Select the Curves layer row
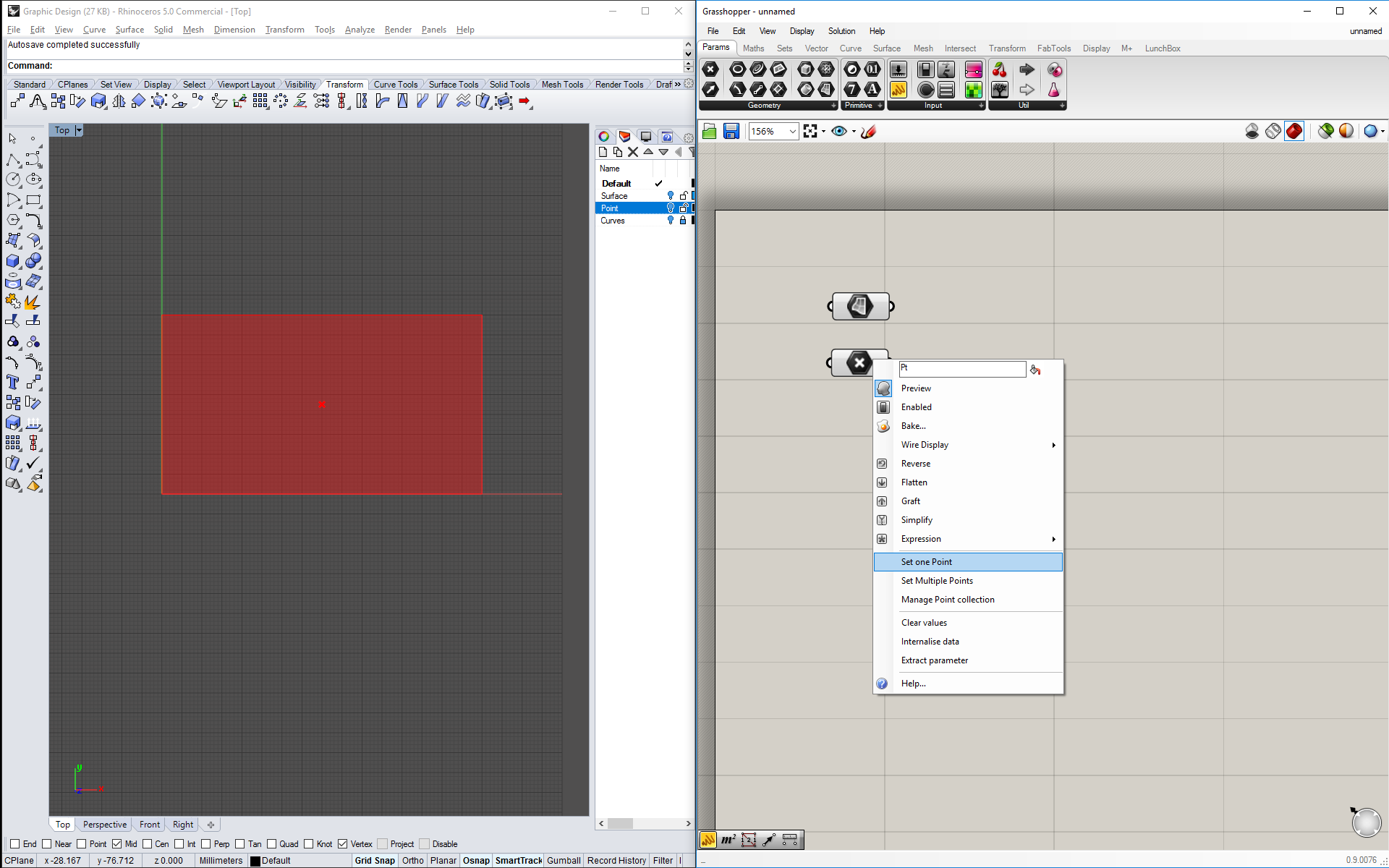 click(x=644, y=221)
